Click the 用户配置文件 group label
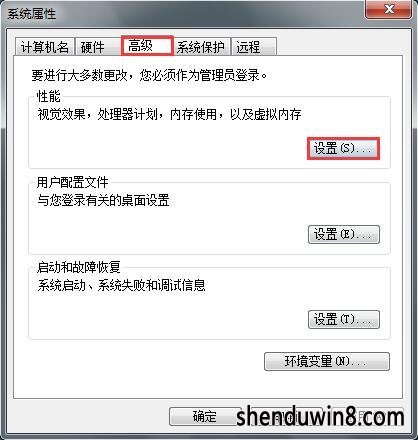 click(73, 182)
